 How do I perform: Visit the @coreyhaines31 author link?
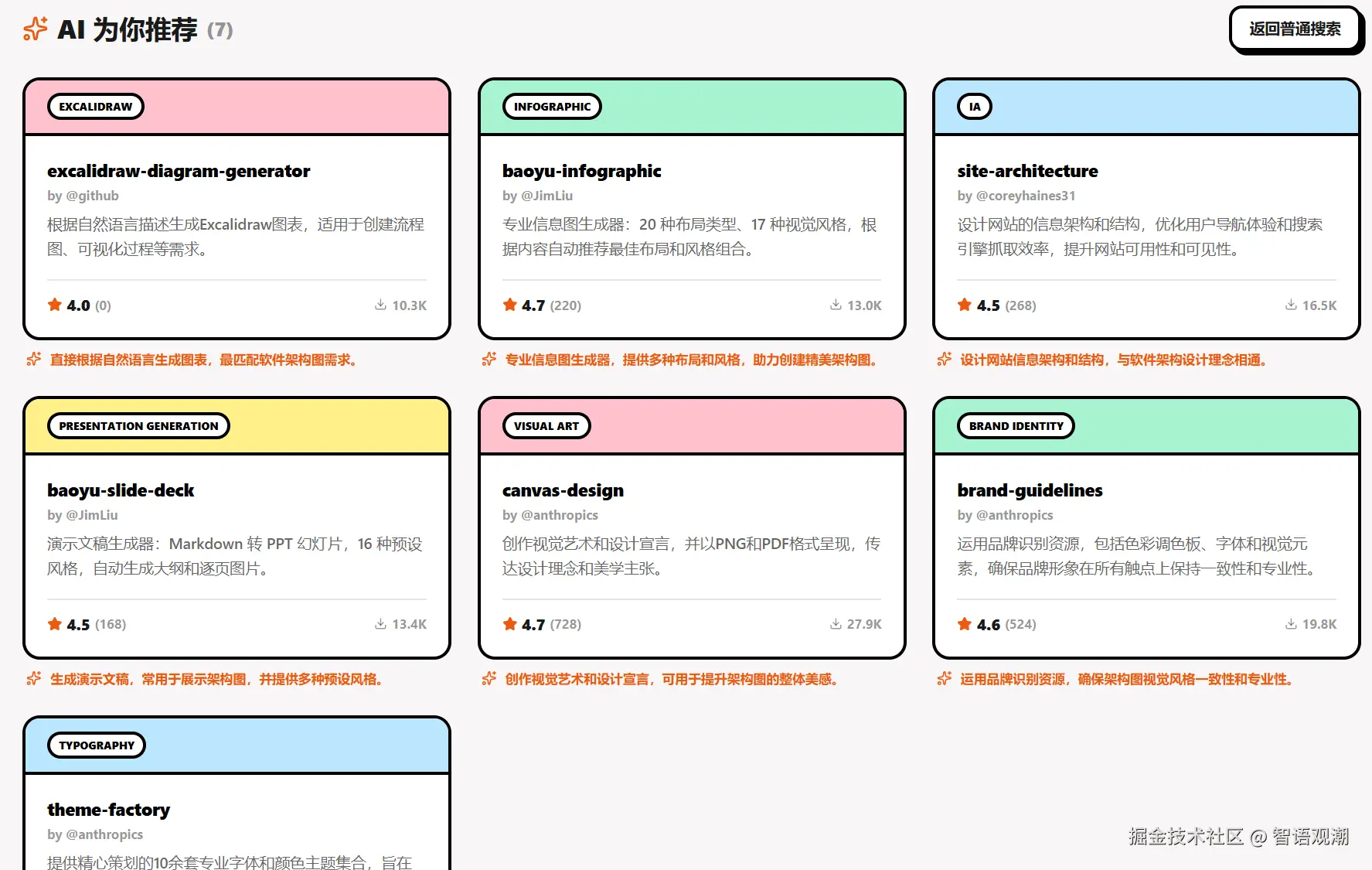coord(1026,196)
